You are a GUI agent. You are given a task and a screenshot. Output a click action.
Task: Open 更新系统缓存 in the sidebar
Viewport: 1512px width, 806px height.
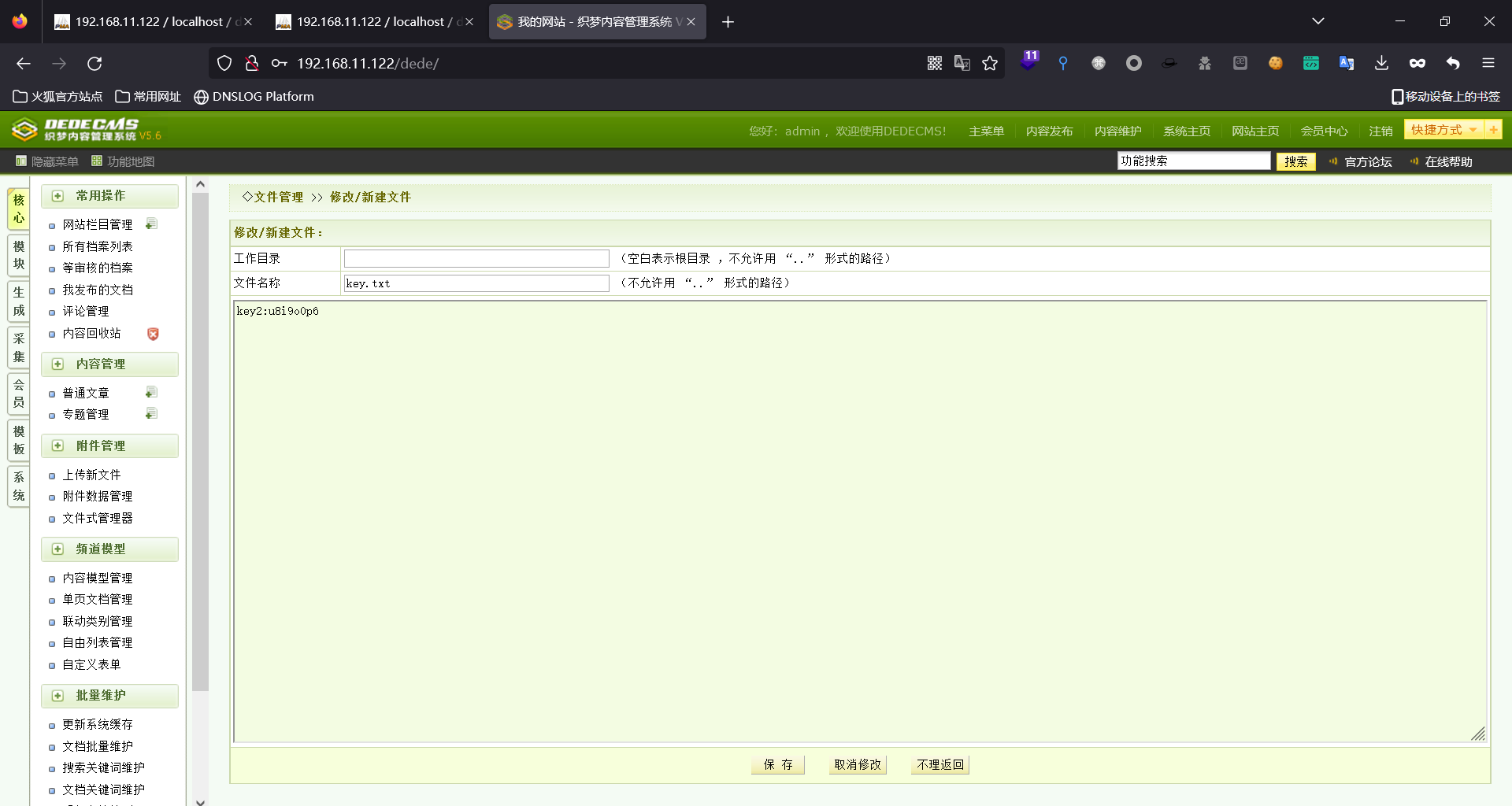pyautogui.click(x=98, y=724)
